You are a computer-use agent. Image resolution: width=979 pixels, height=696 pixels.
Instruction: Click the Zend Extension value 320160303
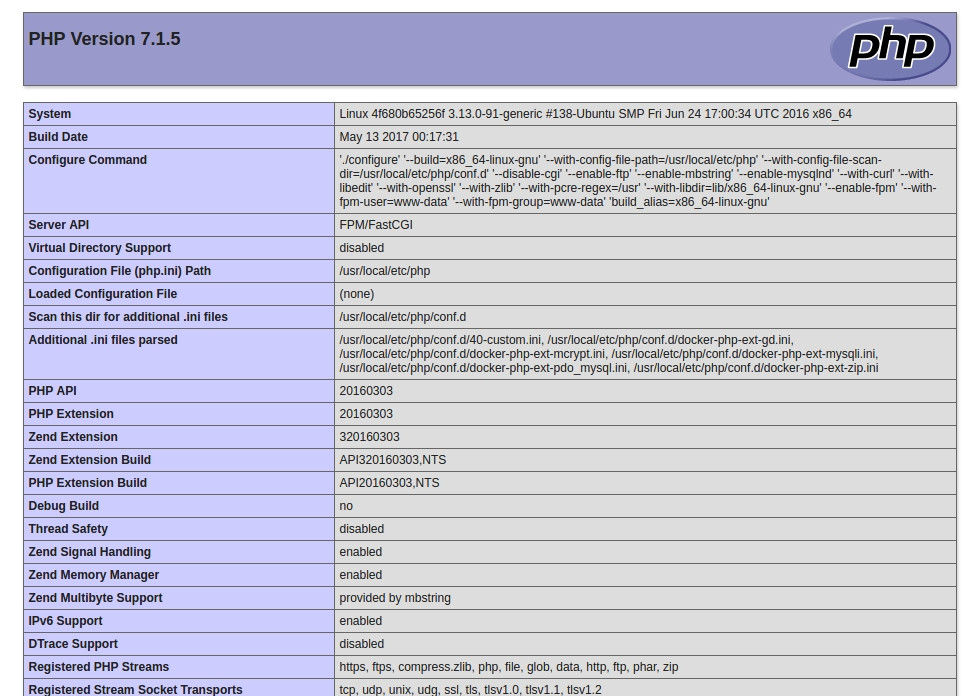click(x=369, y=437)
